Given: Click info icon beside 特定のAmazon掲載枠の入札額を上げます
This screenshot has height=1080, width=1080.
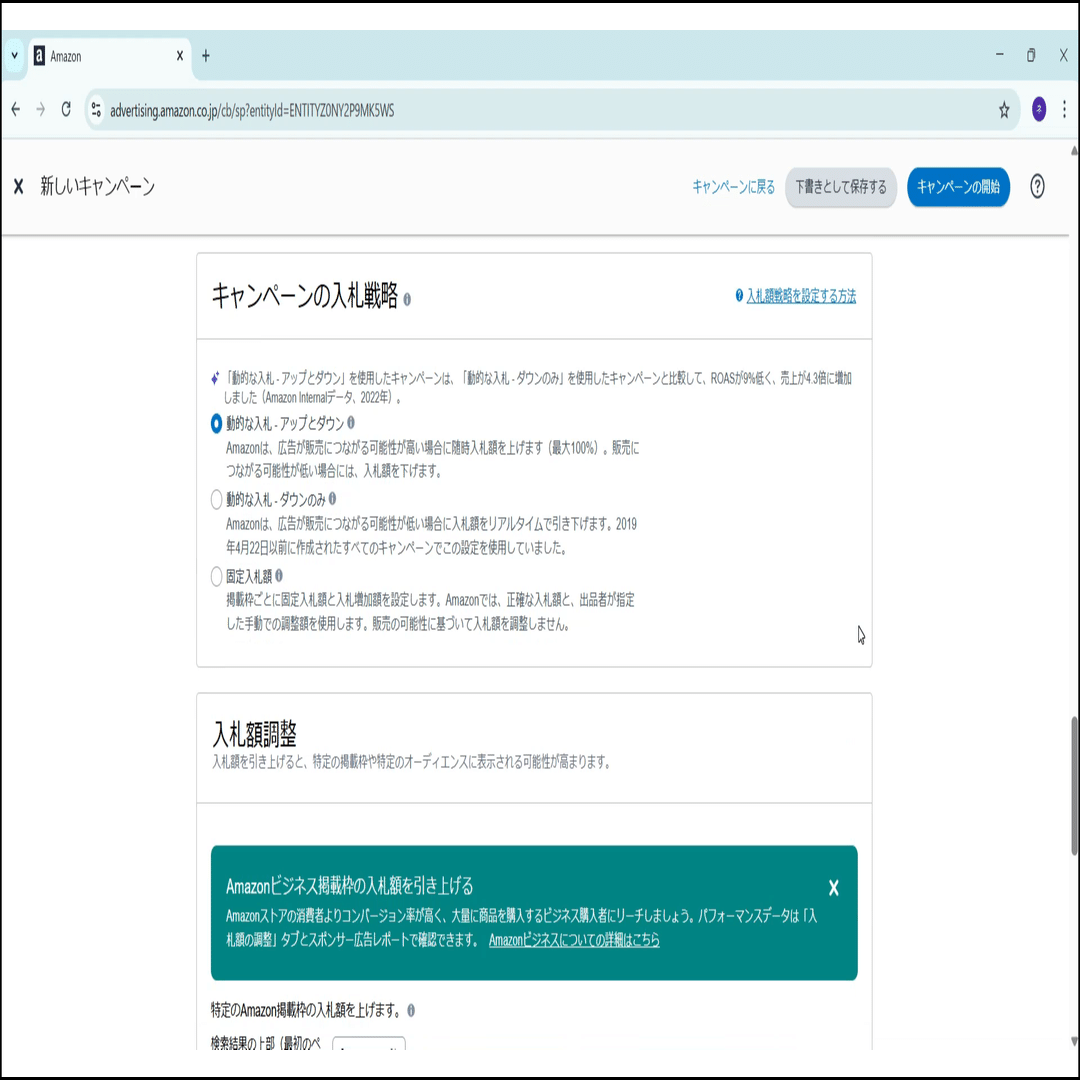Looking at the screenshot, I should [x=411, y=1010].
